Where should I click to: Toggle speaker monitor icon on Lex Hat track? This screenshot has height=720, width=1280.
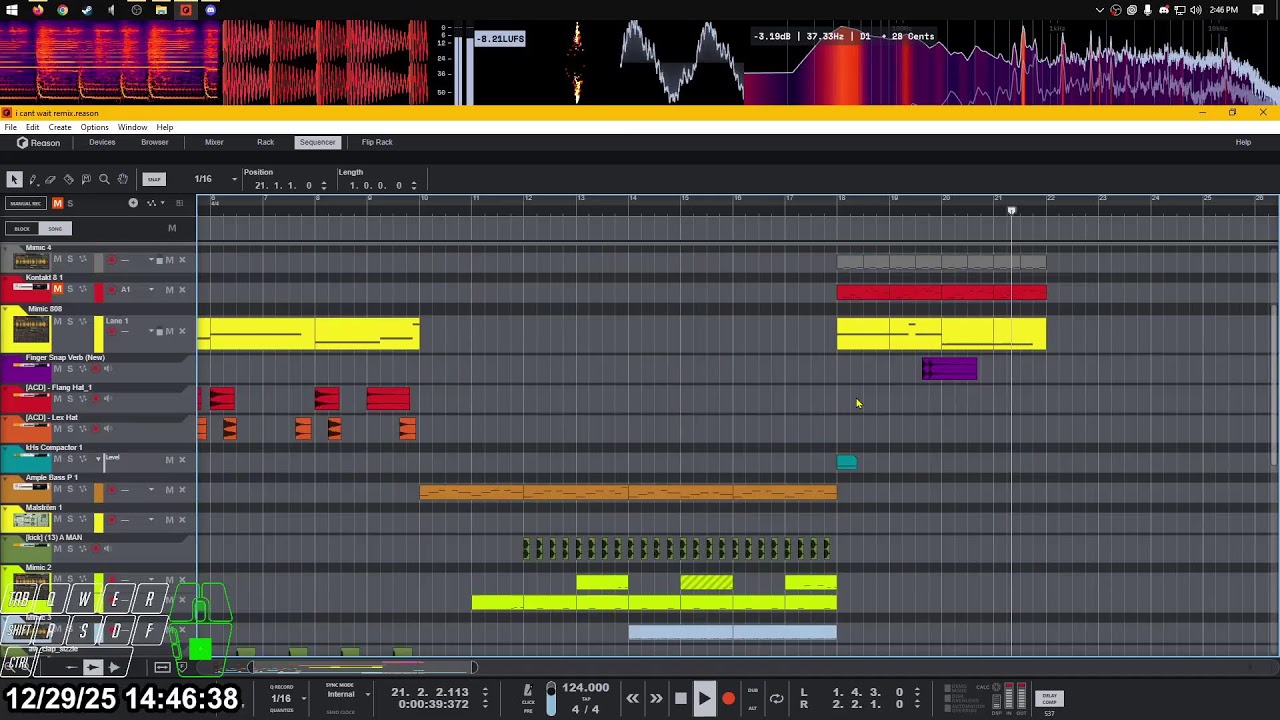108,429
